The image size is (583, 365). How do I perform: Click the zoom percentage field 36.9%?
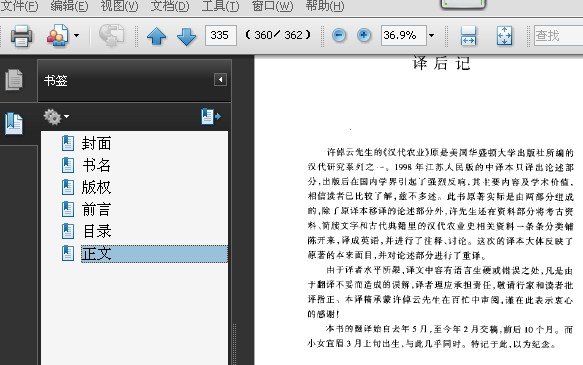coord(403,35)
